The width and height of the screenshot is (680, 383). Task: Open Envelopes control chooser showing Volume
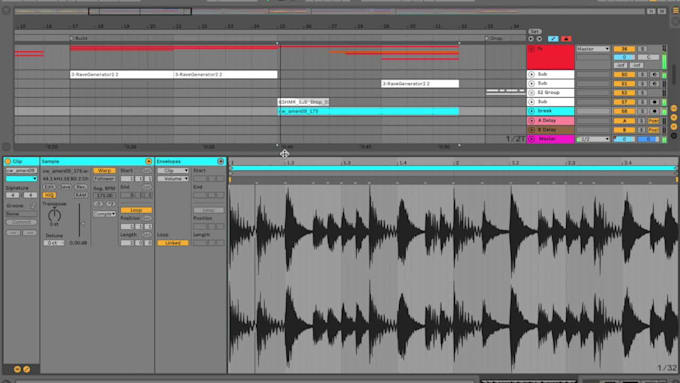(x=173, y=178)
